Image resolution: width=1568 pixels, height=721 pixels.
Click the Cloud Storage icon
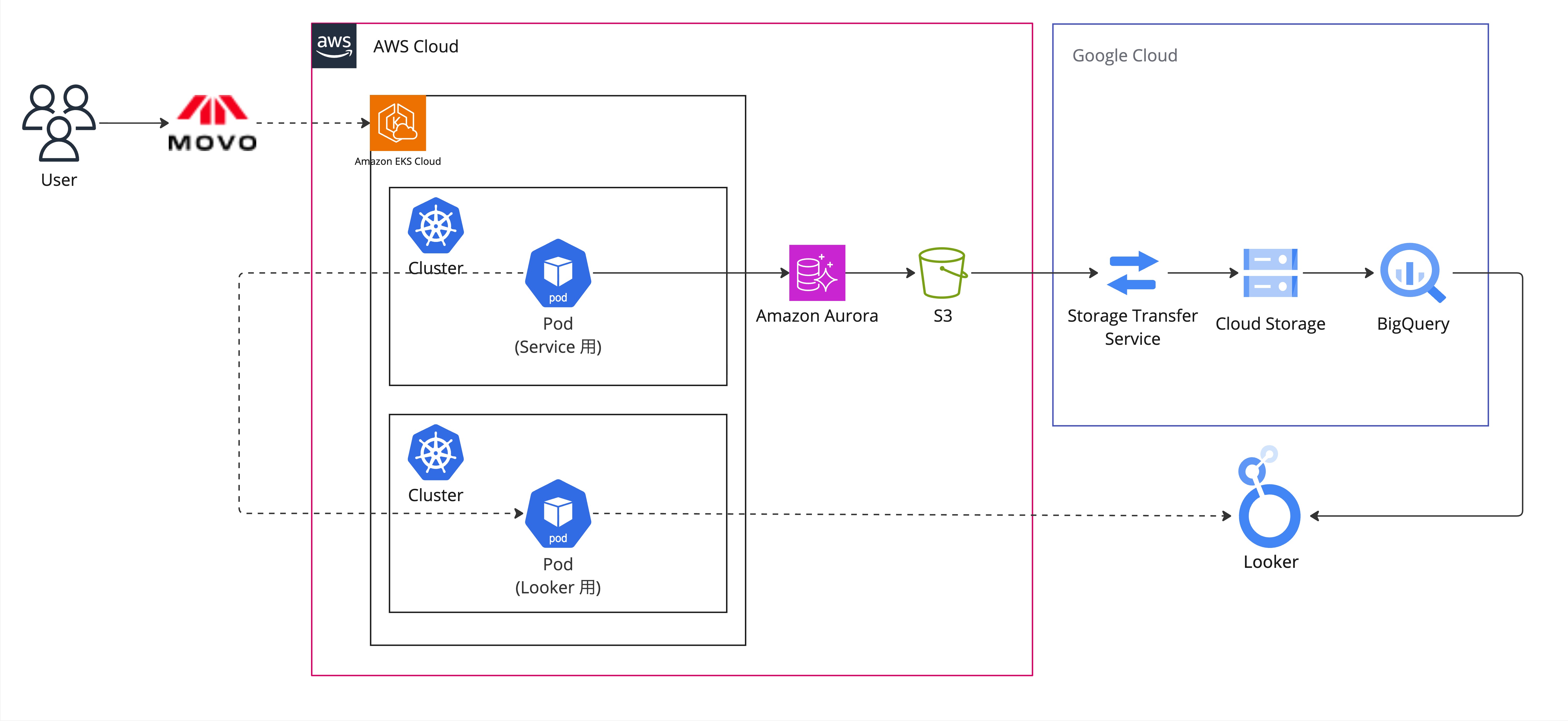pyautogui.click(x=1270, y=273)
